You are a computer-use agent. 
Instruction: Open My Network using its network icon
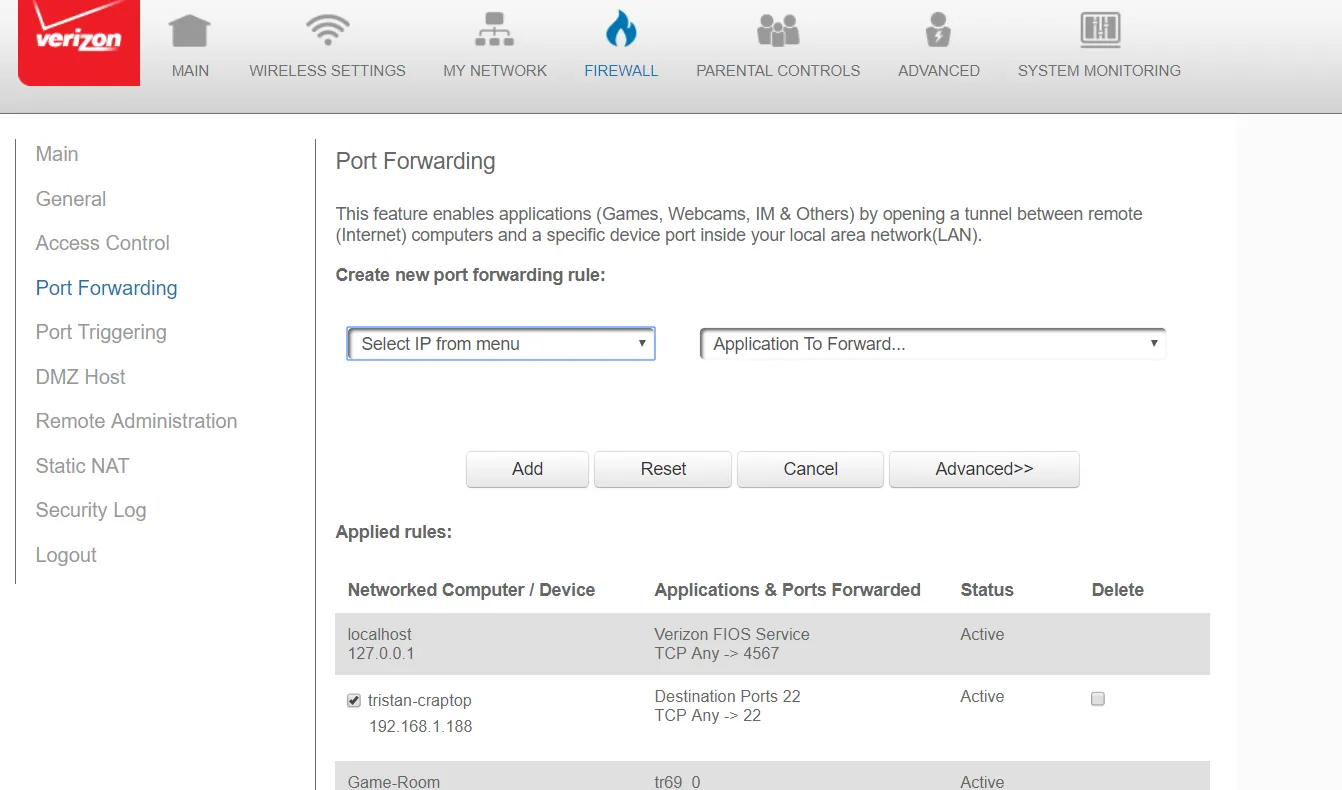pyautogui.click(x=495, y=30)
